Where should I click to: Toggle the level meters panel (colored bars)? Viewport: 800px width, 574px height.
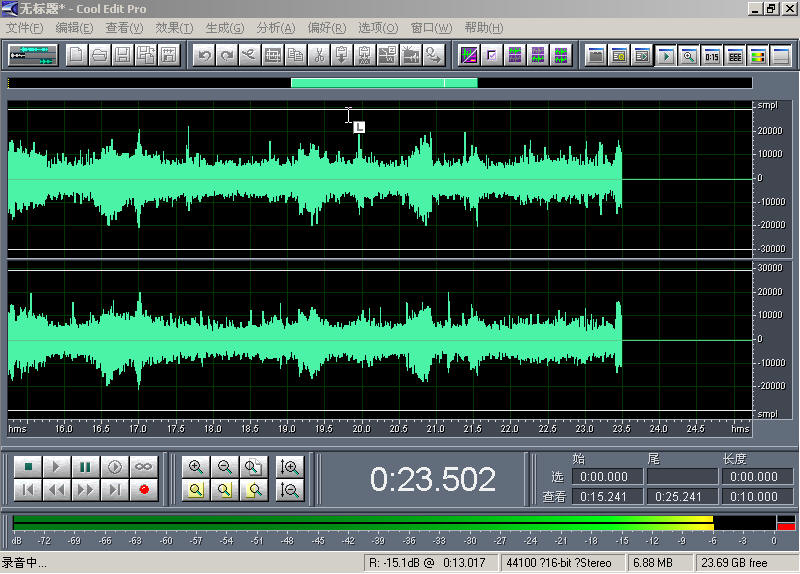tap(758, 55)
